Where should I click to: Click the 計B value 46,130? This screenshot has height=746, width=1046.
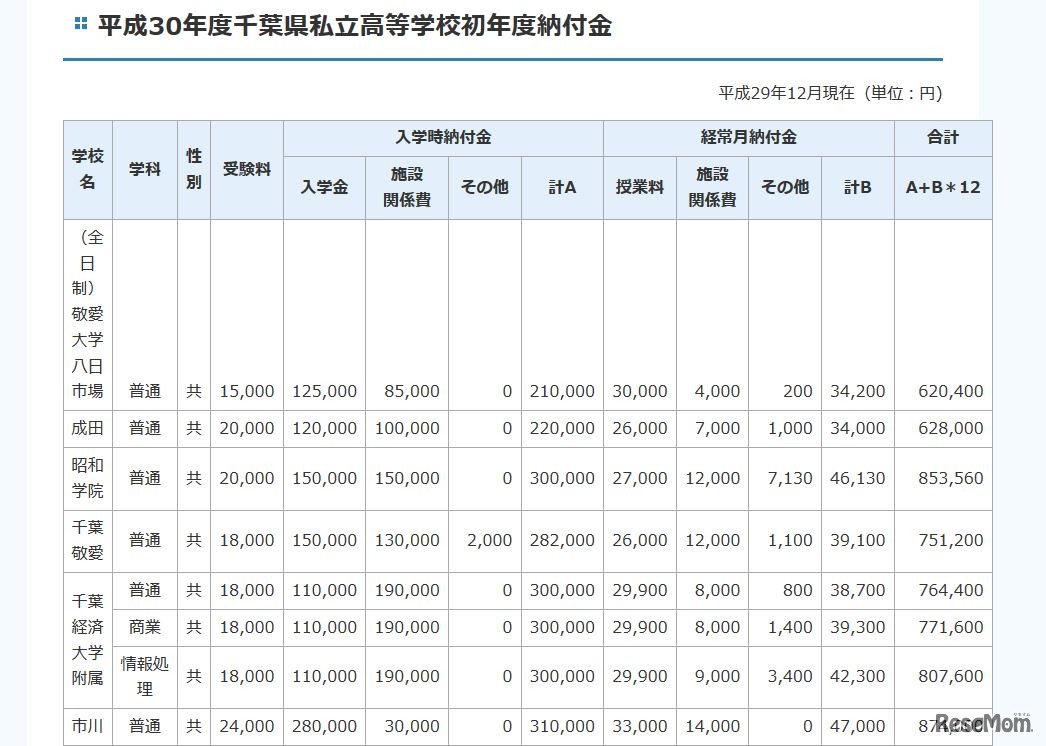point(857,478)
